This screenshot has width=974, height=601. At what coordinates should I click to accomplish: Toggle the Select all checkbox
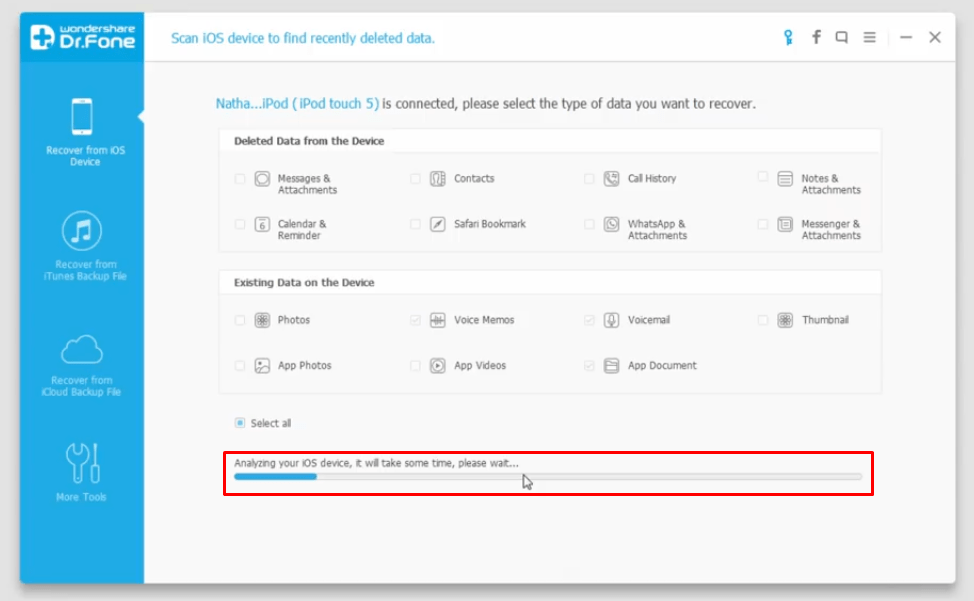tap(240, 423)
